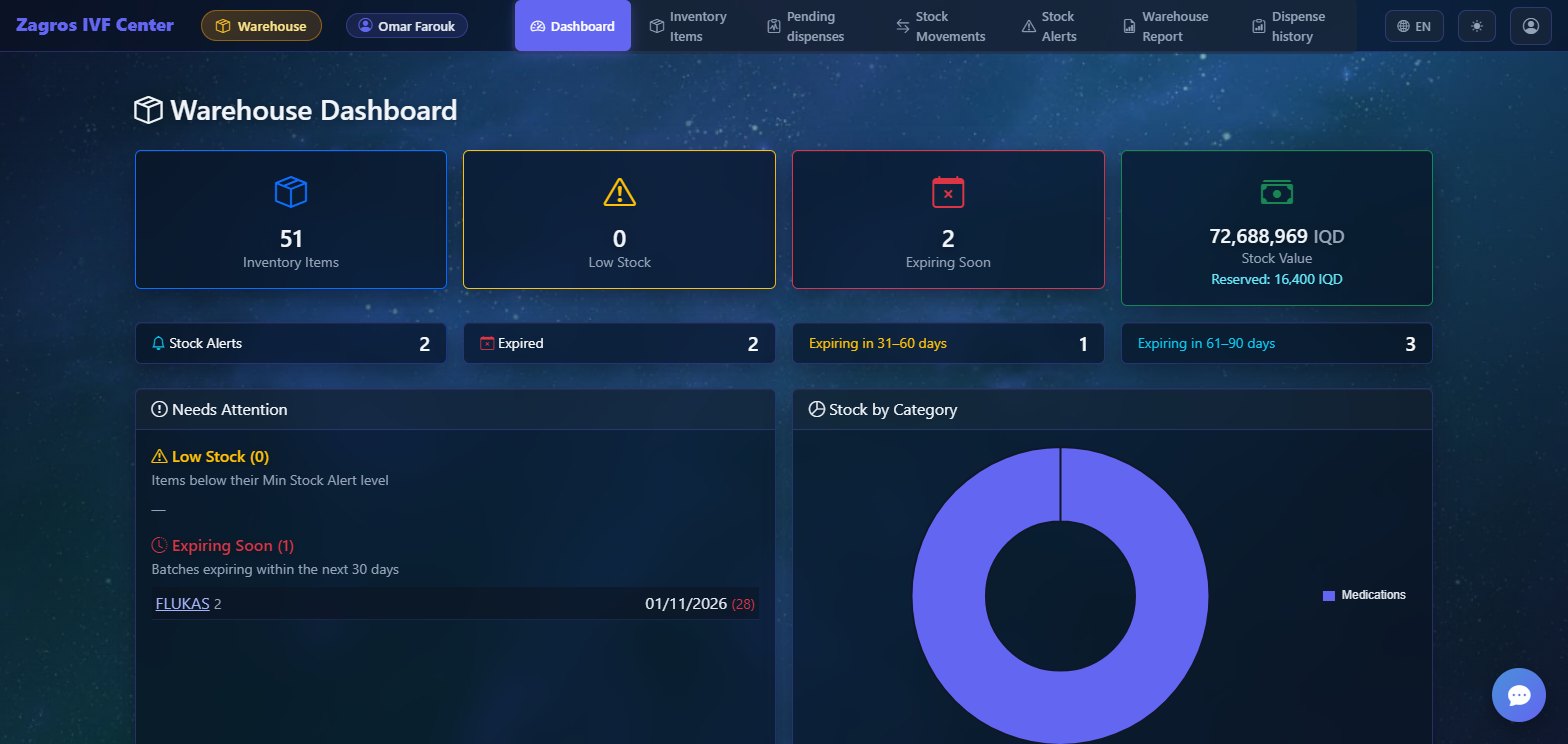Click the red calendar icon beside Expired

[487, 343]
